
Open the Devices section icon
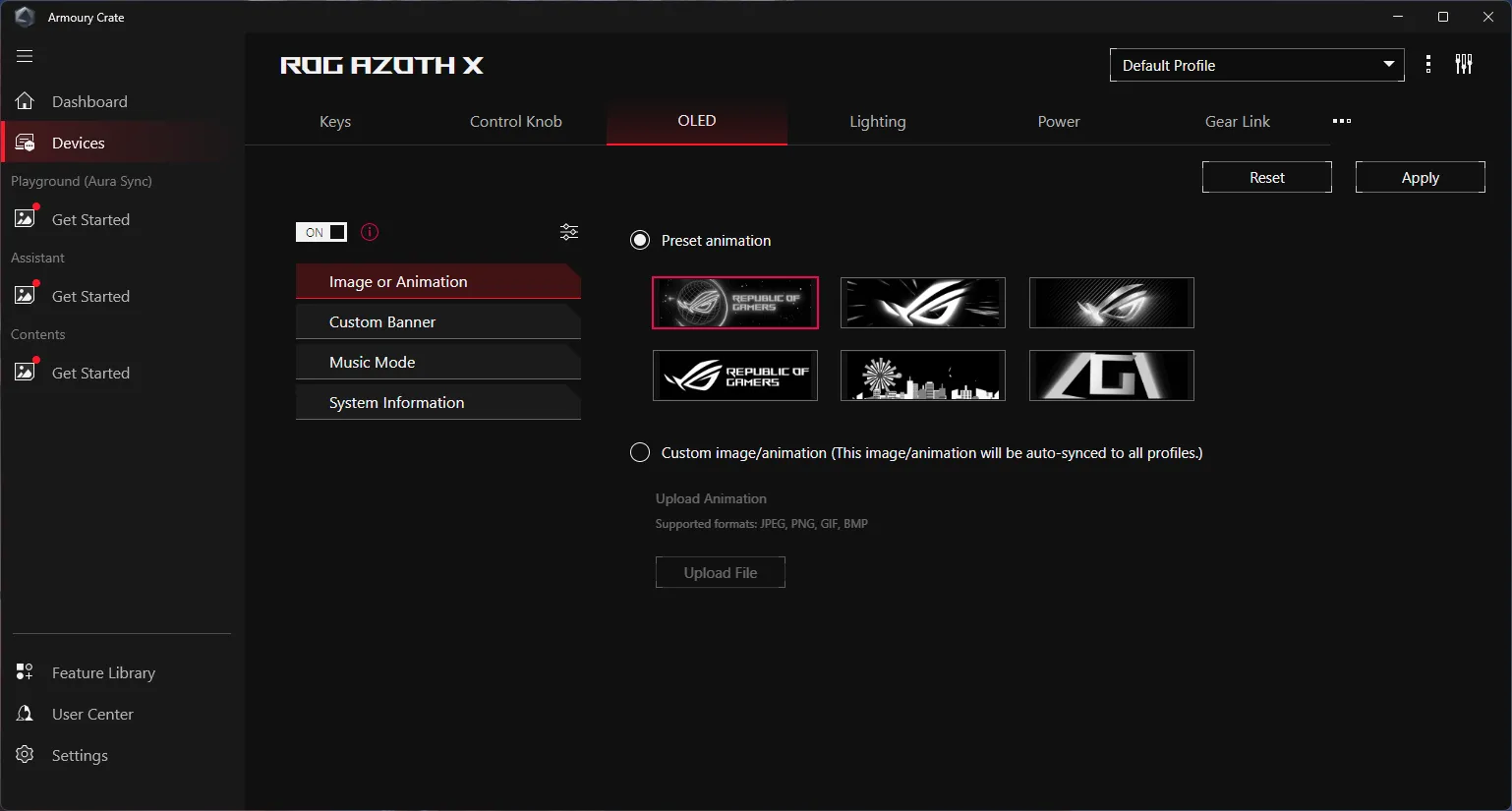pyautogui.click(x=25, y=143)
